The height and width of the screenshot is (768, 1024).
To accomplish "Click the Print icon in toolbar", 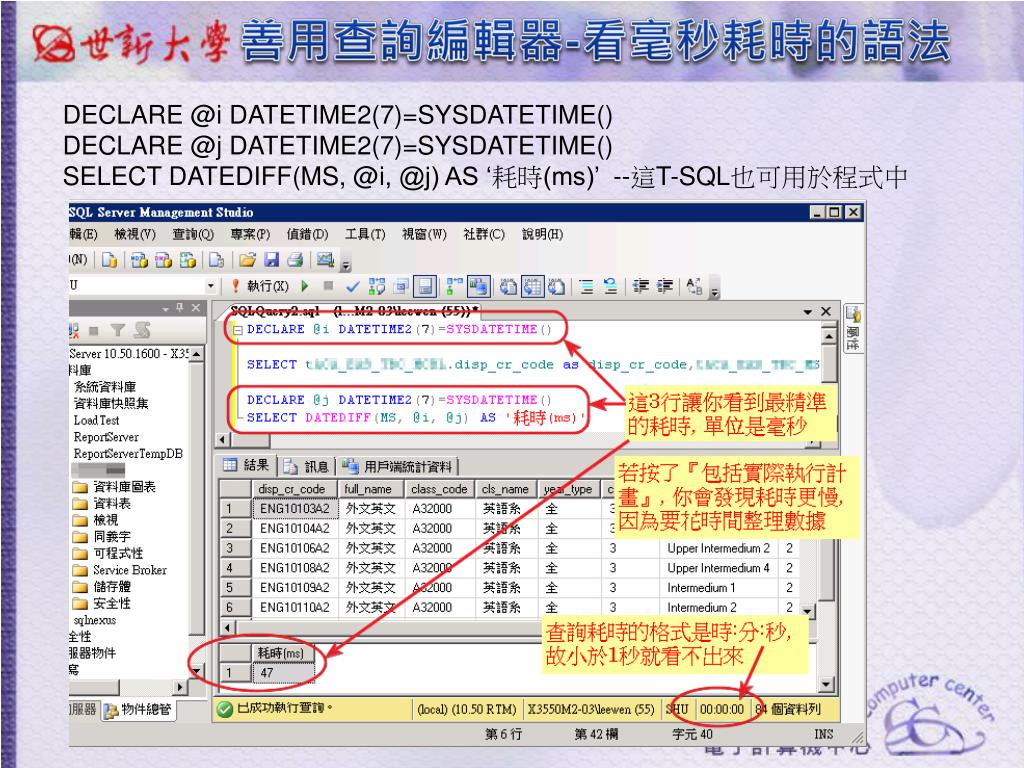I will pyautogui.click(x=295, y=260).
